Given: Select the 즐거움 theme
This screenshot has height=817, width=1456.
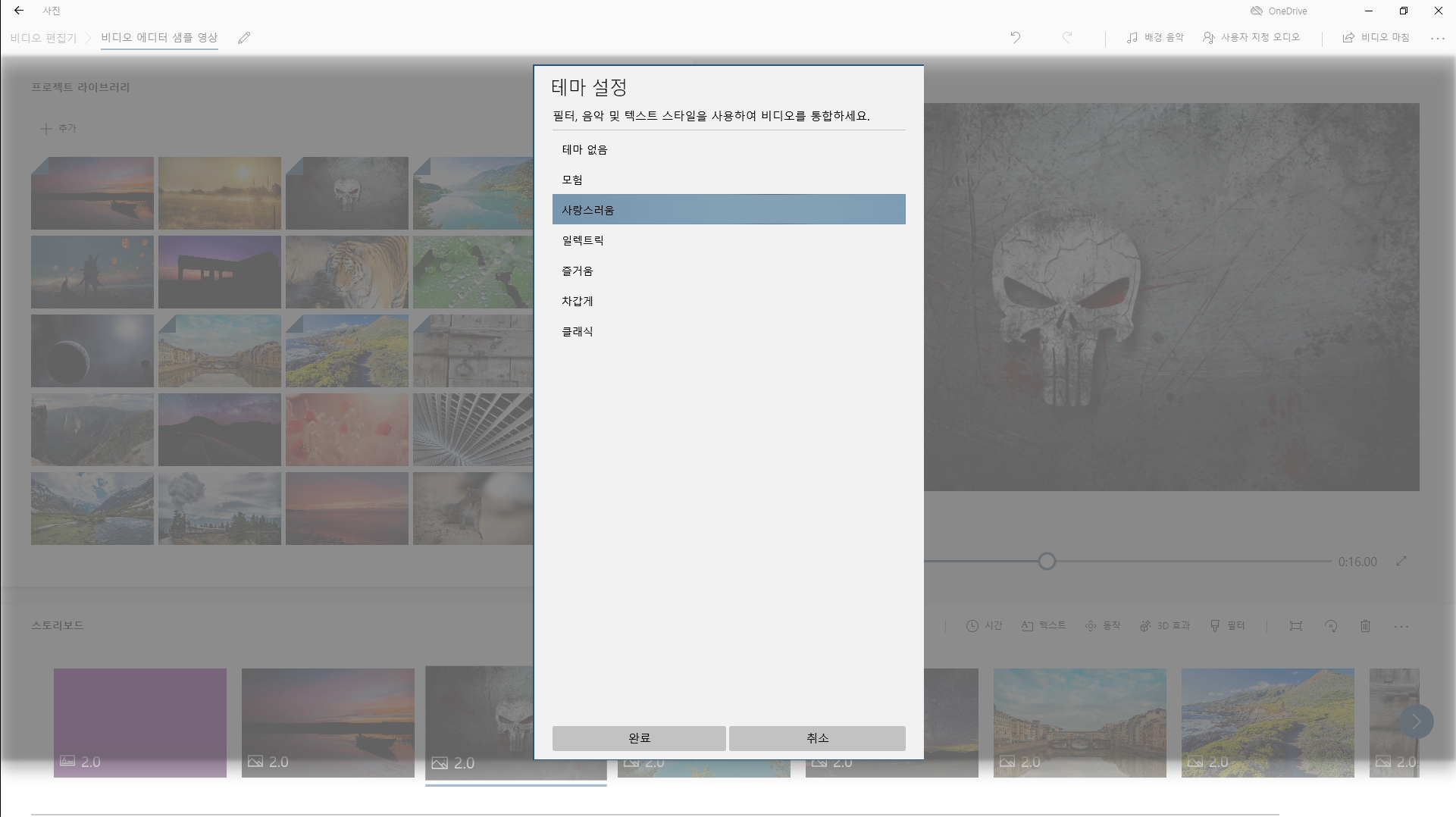Looking at the screenshot, I should click(729, 271).
